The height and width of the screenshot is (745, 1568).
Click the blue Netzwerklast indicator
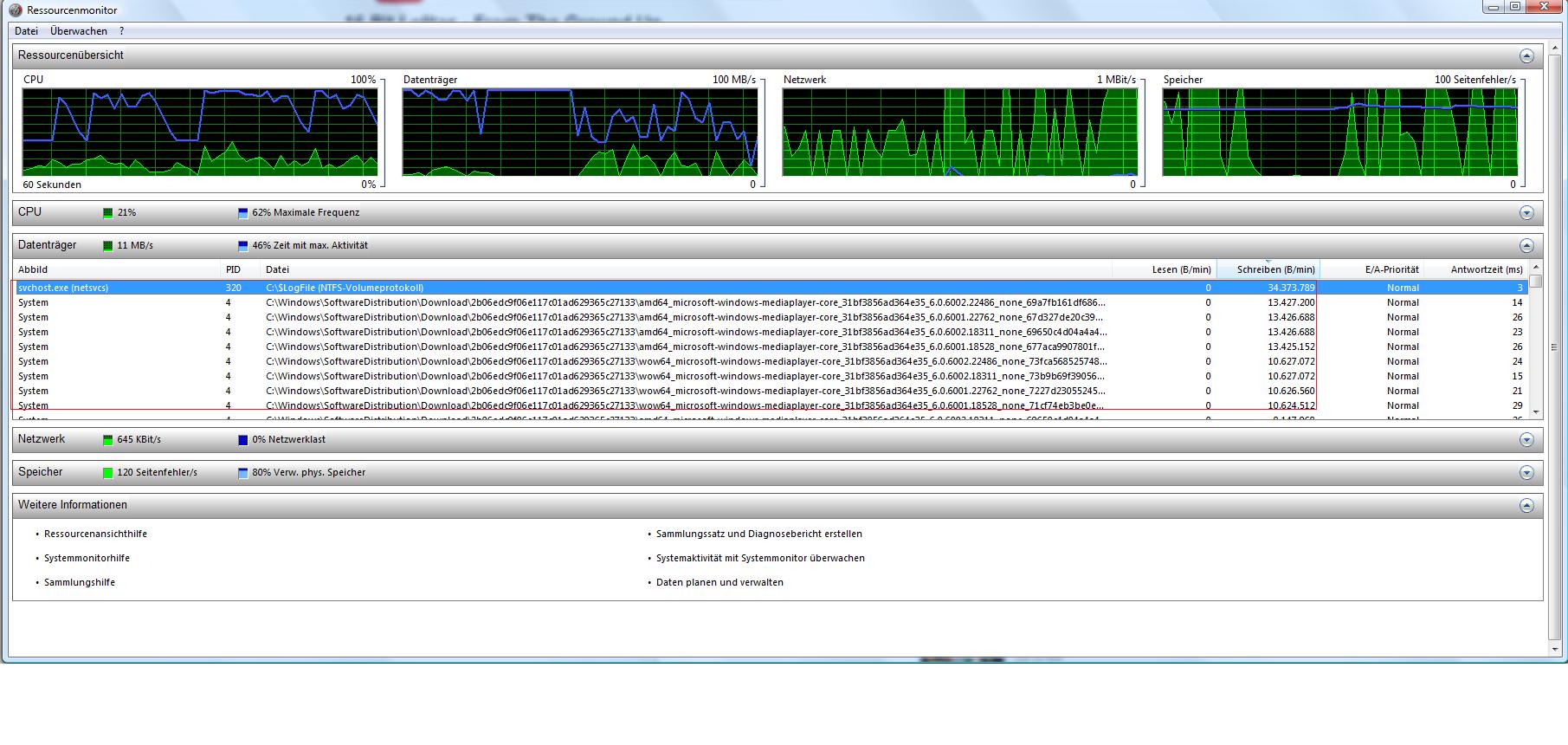243,440
